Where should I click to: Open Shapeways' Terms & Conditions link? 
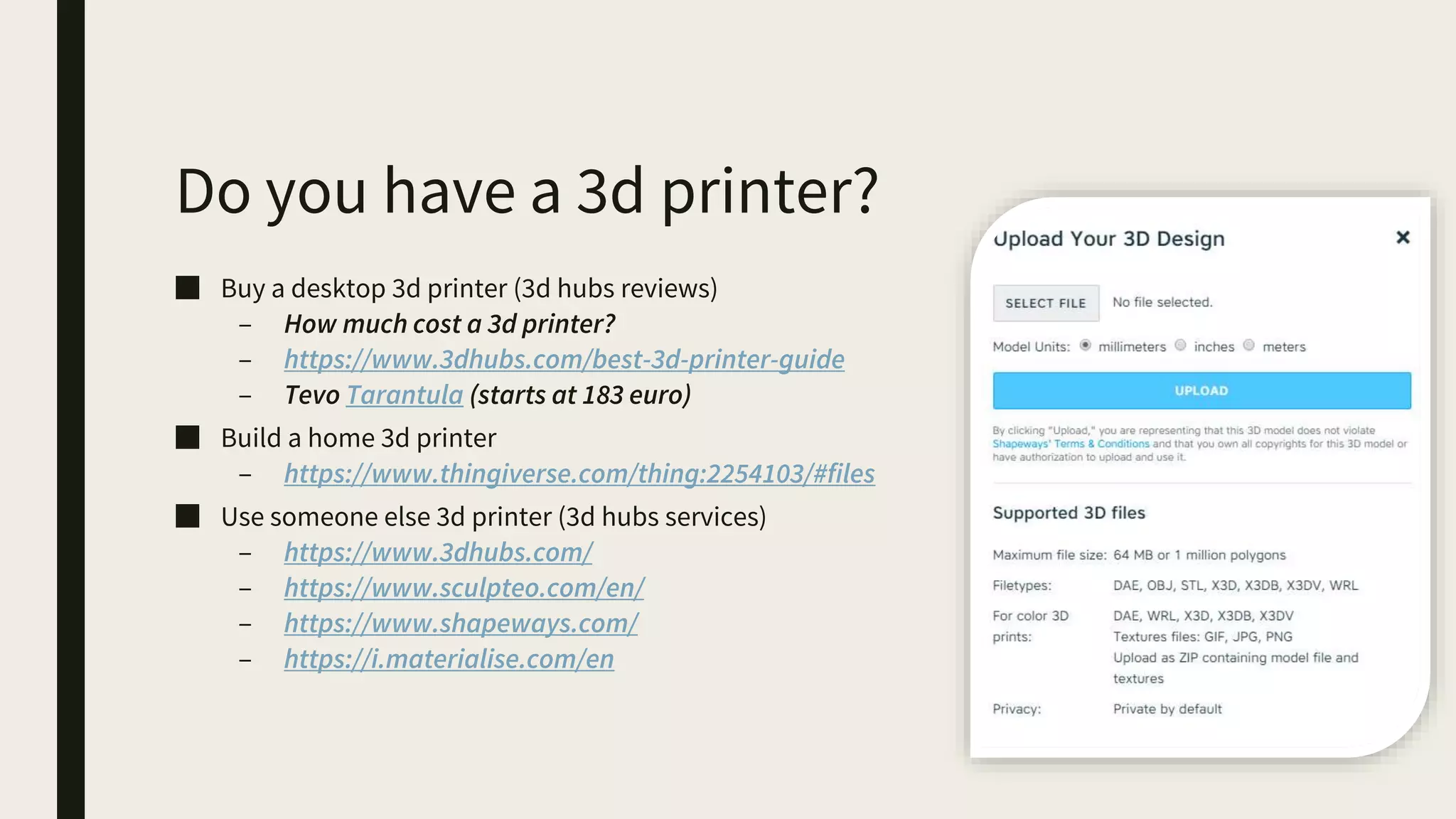[1071, 444]
